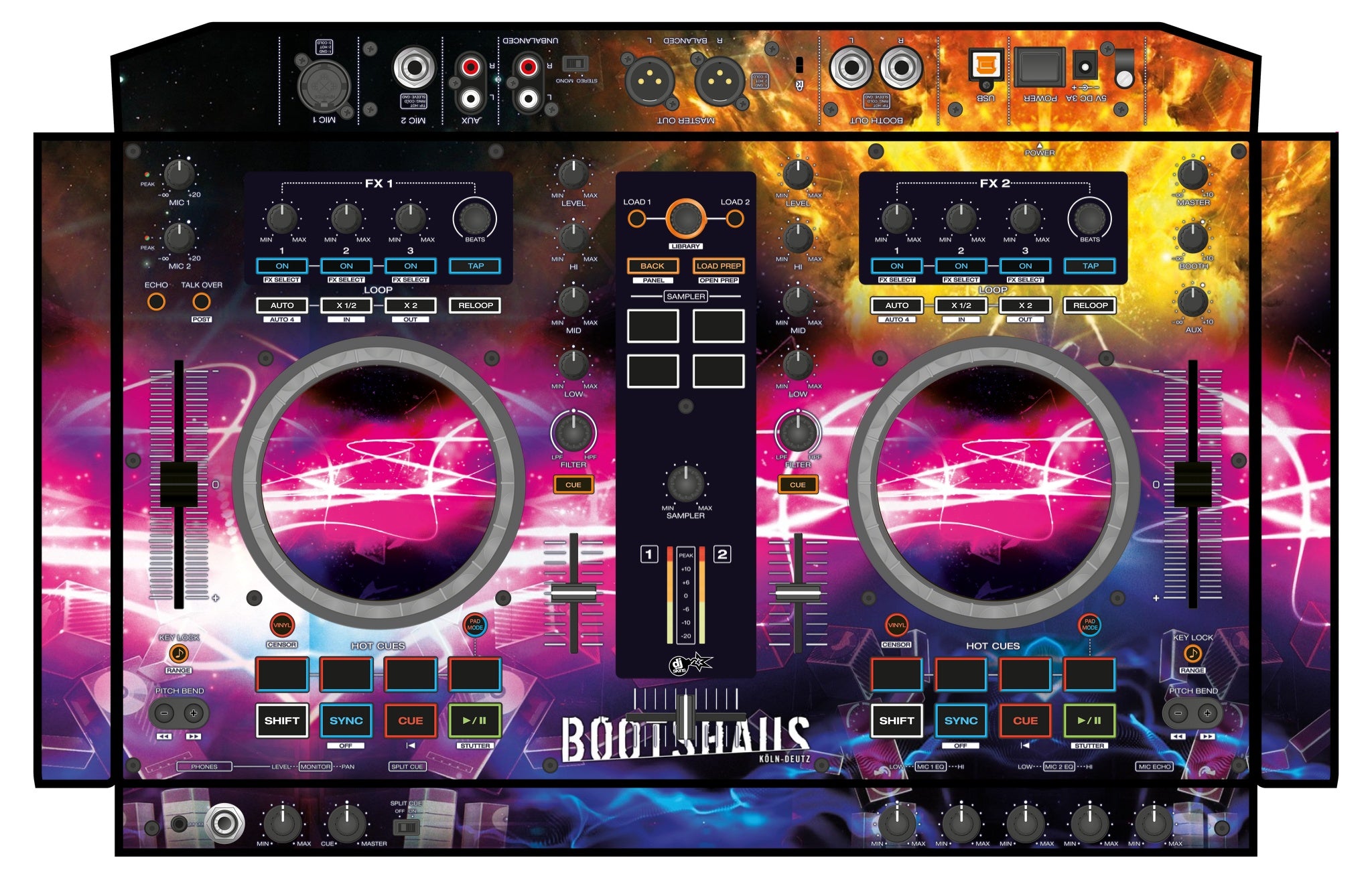Toggle the deck 2 VINYL mode button

pos(896,626)
